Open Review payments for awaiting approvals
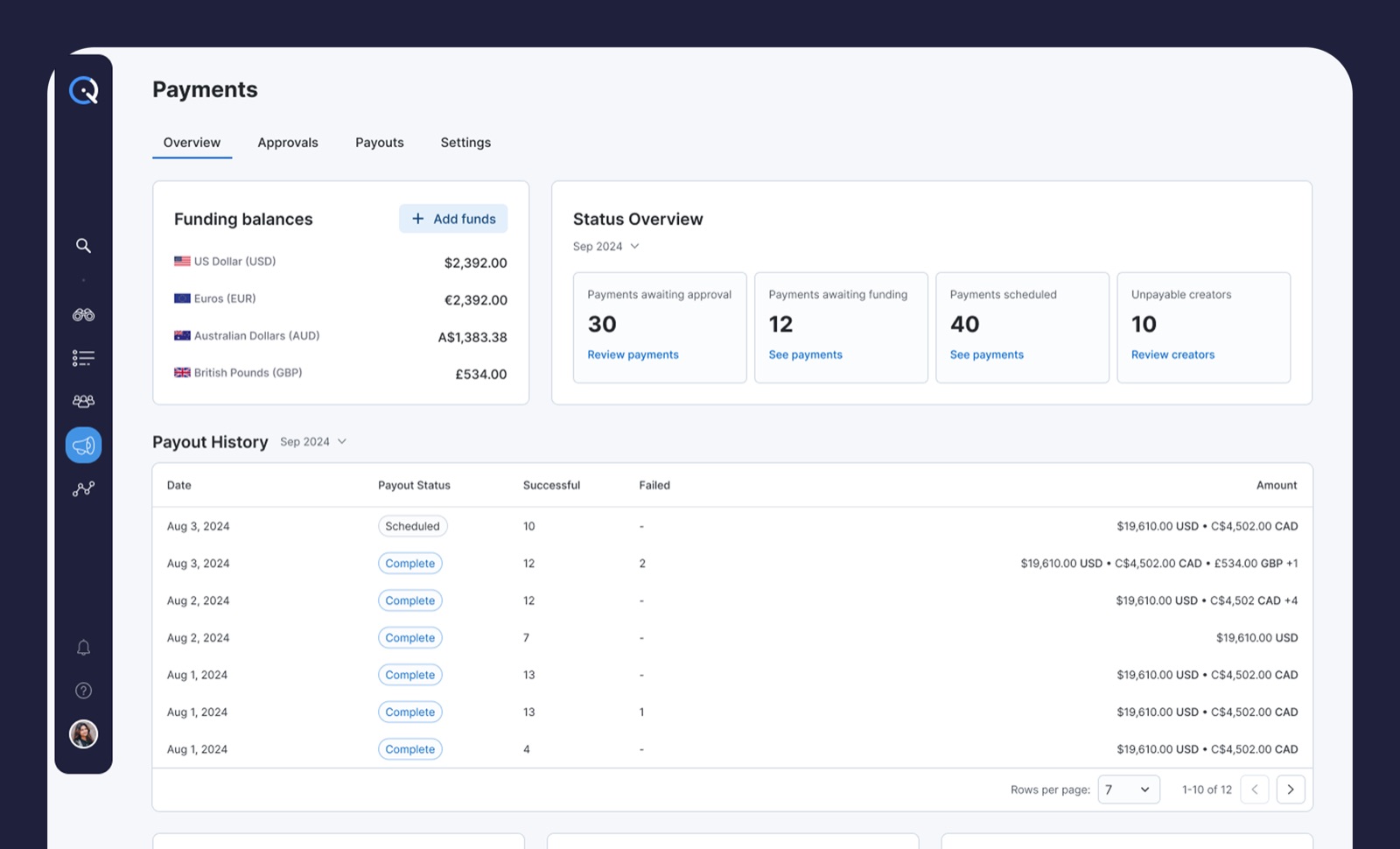 click(x=633, y=354)
